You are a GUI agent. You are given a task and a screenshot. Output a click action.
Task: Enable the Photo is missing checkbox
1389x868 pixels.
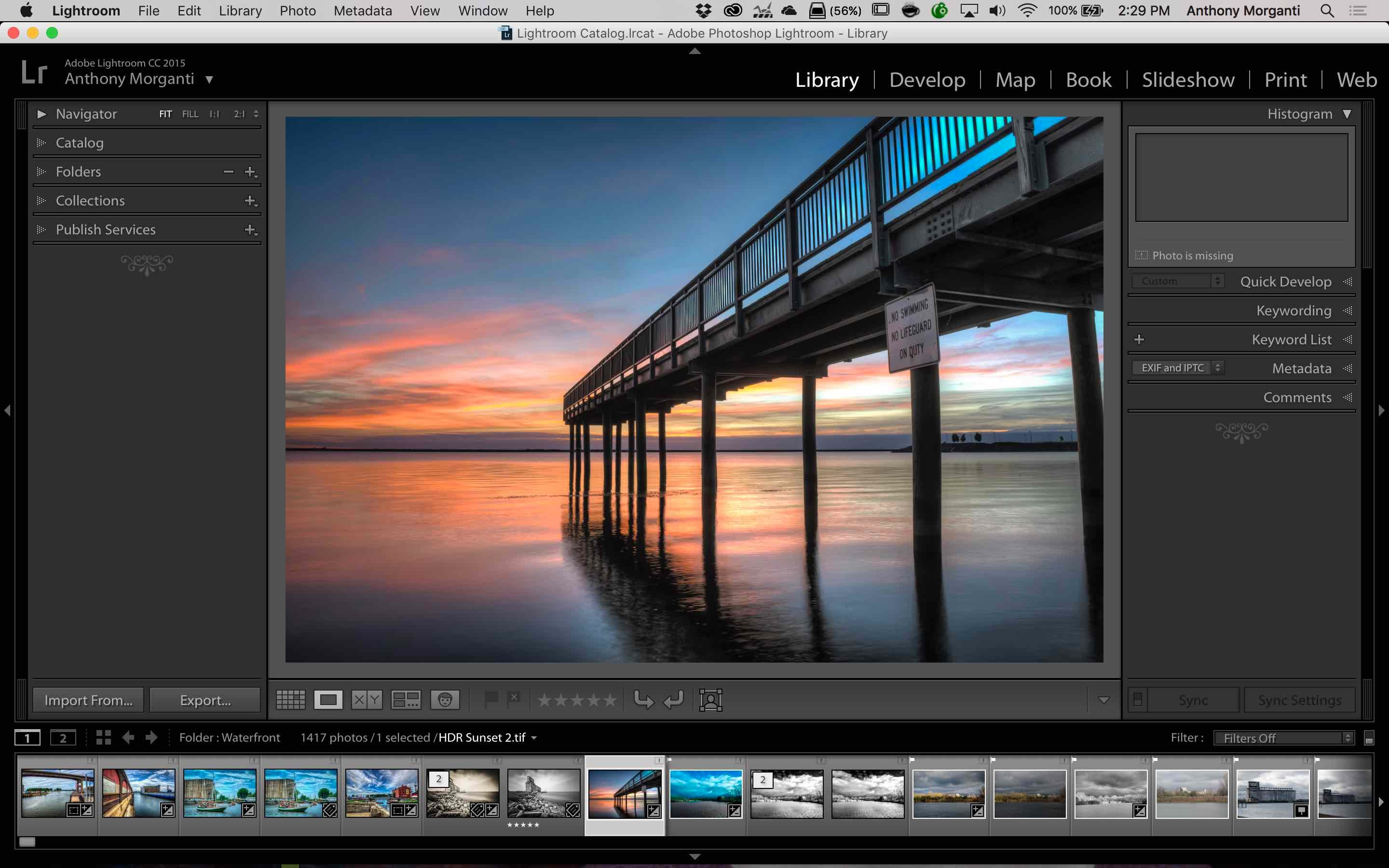pyautogui.click(x=1141, y=255)
